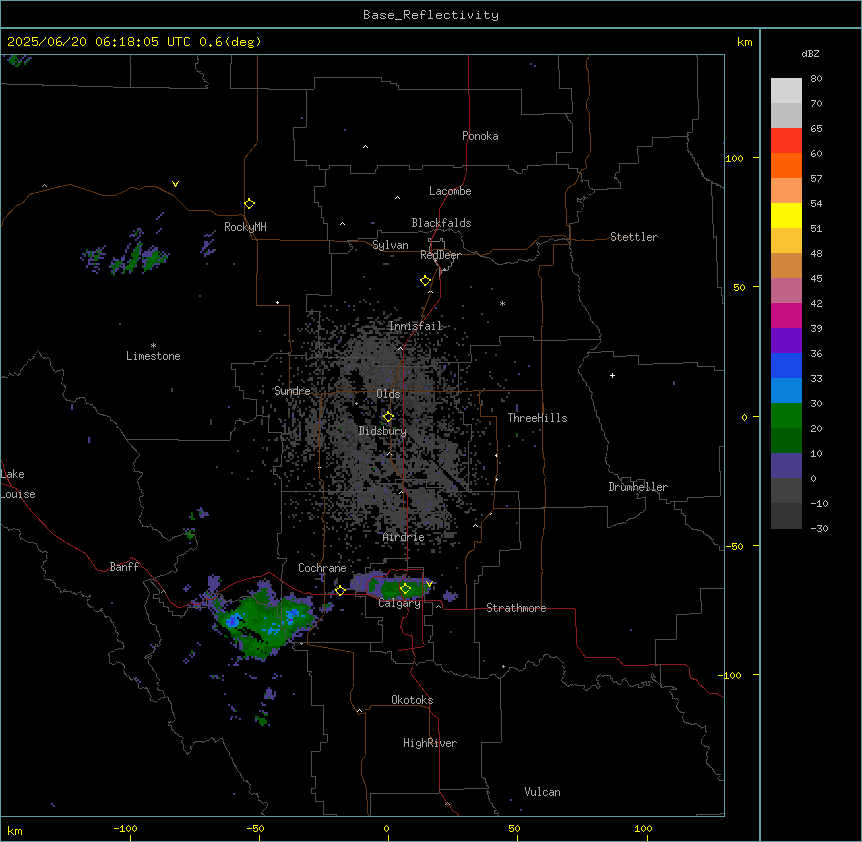This screenshot has width=862, height=842.
Task: Click the Sundre town label
Action: point(292,391)
